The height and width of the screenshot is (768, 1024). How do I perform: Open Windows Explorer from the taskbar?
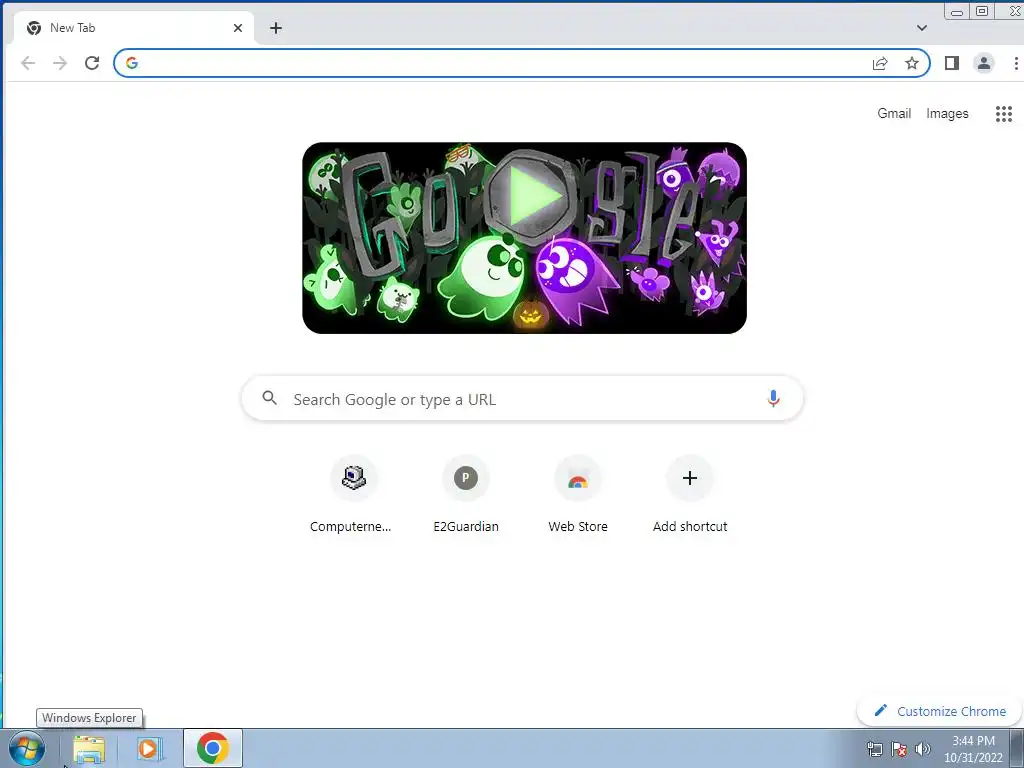(x=89, y=748)
